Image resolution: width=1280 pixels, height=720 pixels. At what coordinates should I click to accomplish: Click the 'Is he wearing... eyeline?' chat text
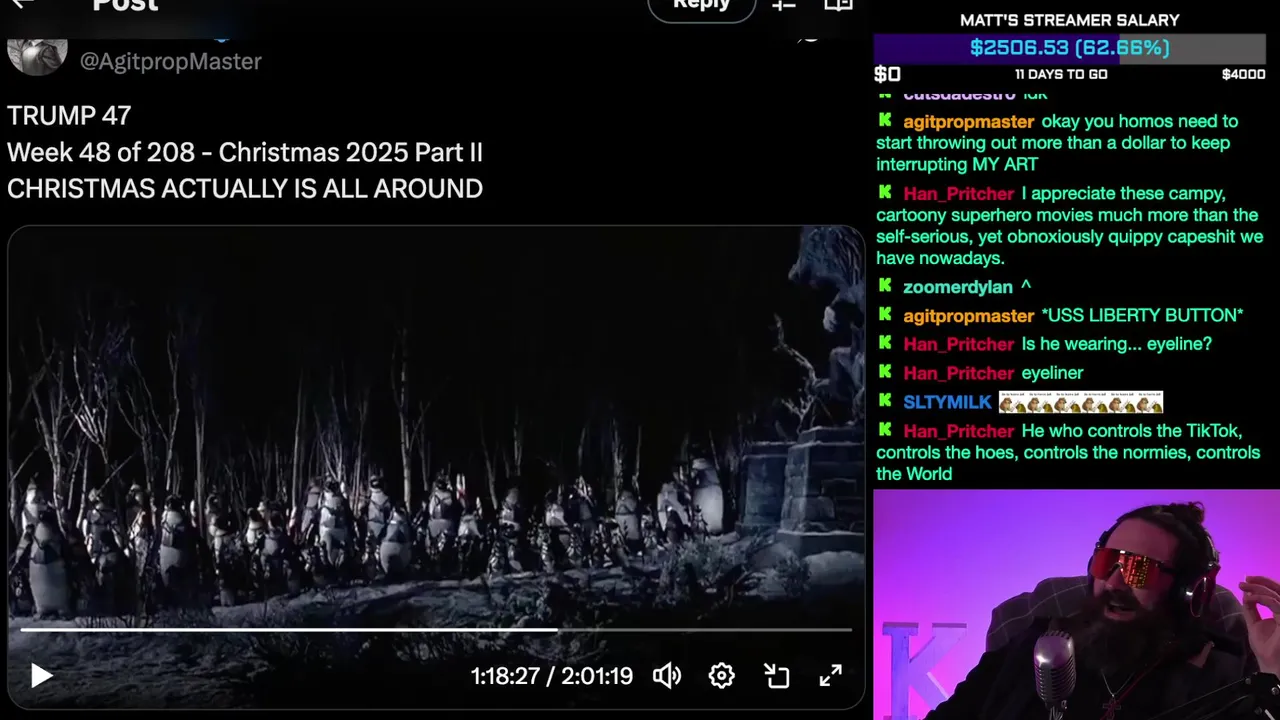coord(1116,344)
